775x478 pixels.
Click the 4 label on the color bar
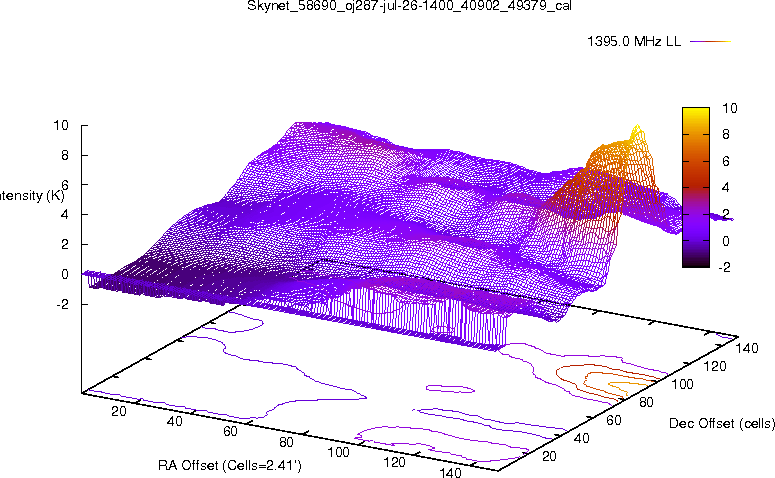pos(726,187)
